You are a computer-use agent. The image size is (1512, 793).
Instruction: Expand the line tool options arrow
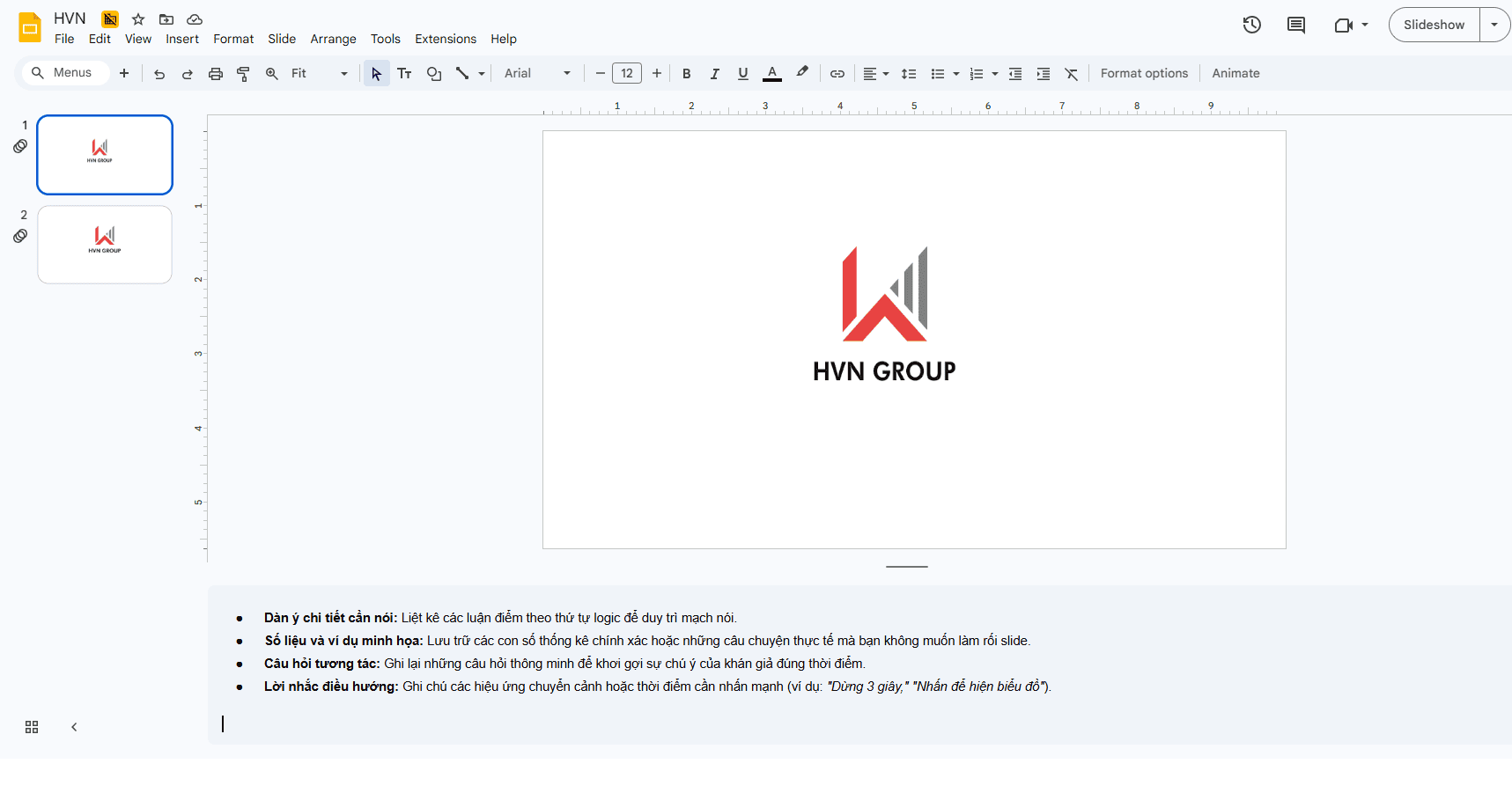[482, 74]
